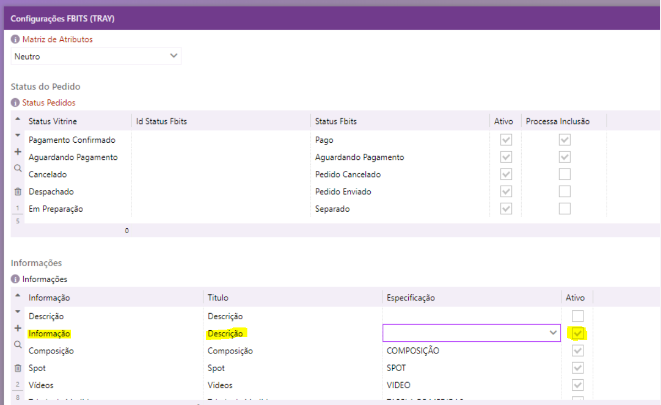Toggle the highlighted Ativo checkbox for Informação row

click(577, 333)
